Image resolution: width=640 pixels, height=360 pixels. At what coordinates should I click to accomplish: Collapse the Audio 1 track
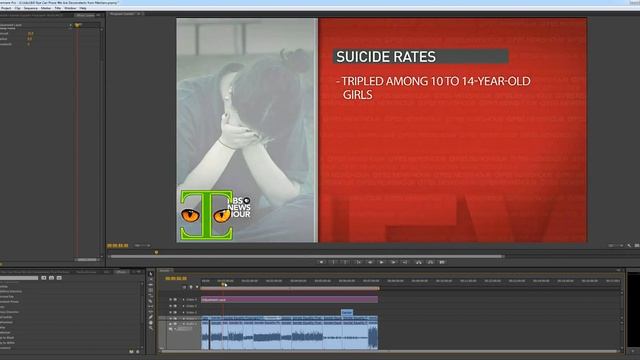183,324
